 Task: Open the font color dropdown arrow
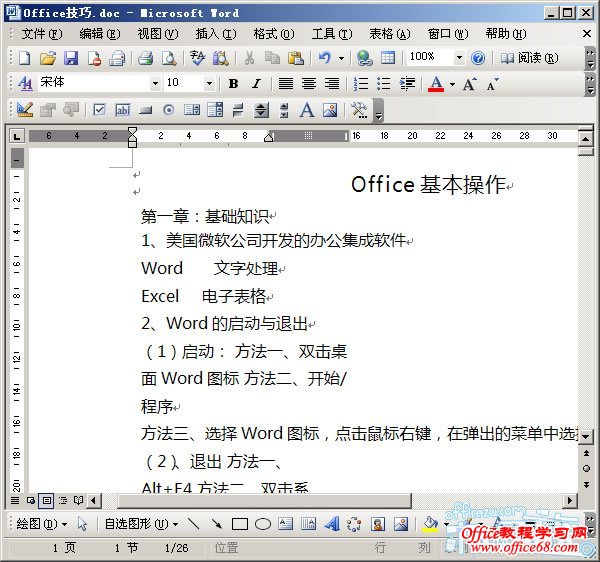452,84
